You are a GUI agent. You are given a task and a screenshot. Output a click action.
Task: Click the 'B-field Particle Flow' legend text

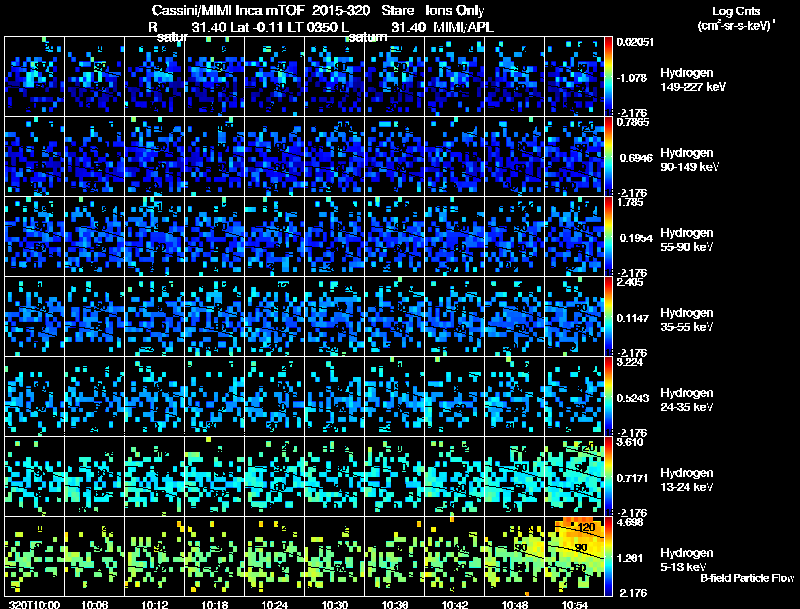(747, 578)
